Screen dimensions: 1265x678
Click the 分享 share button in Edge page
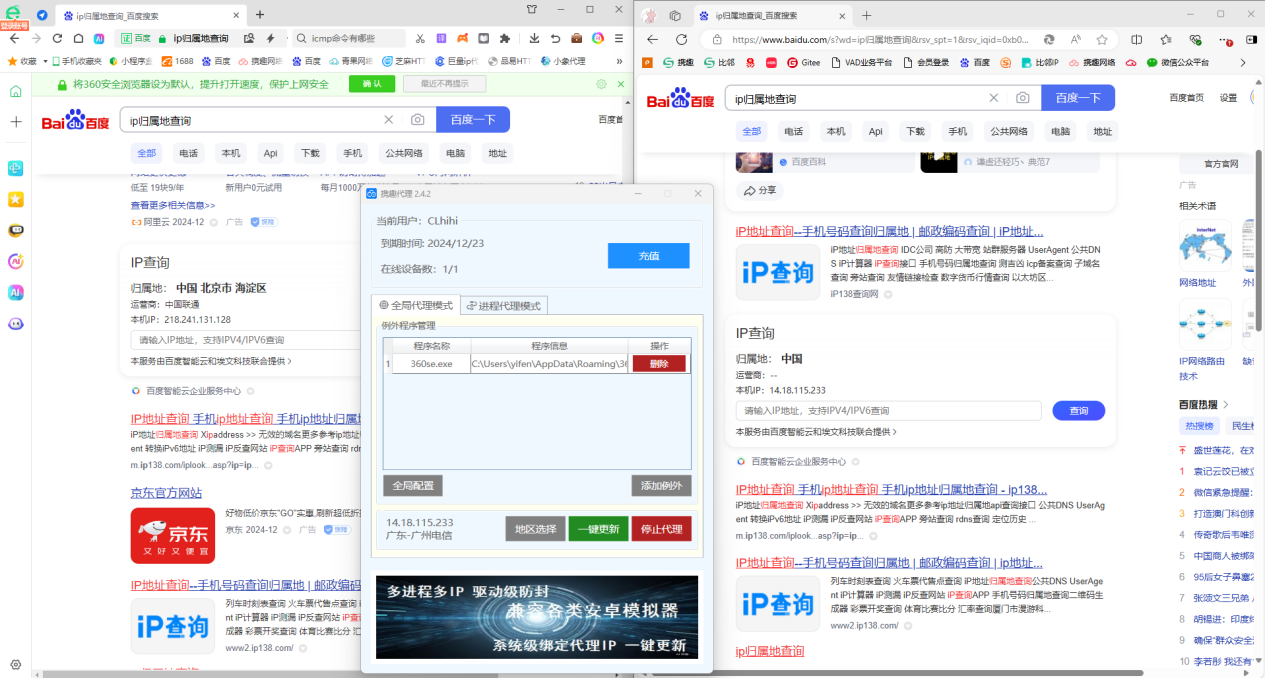(759, 190)
